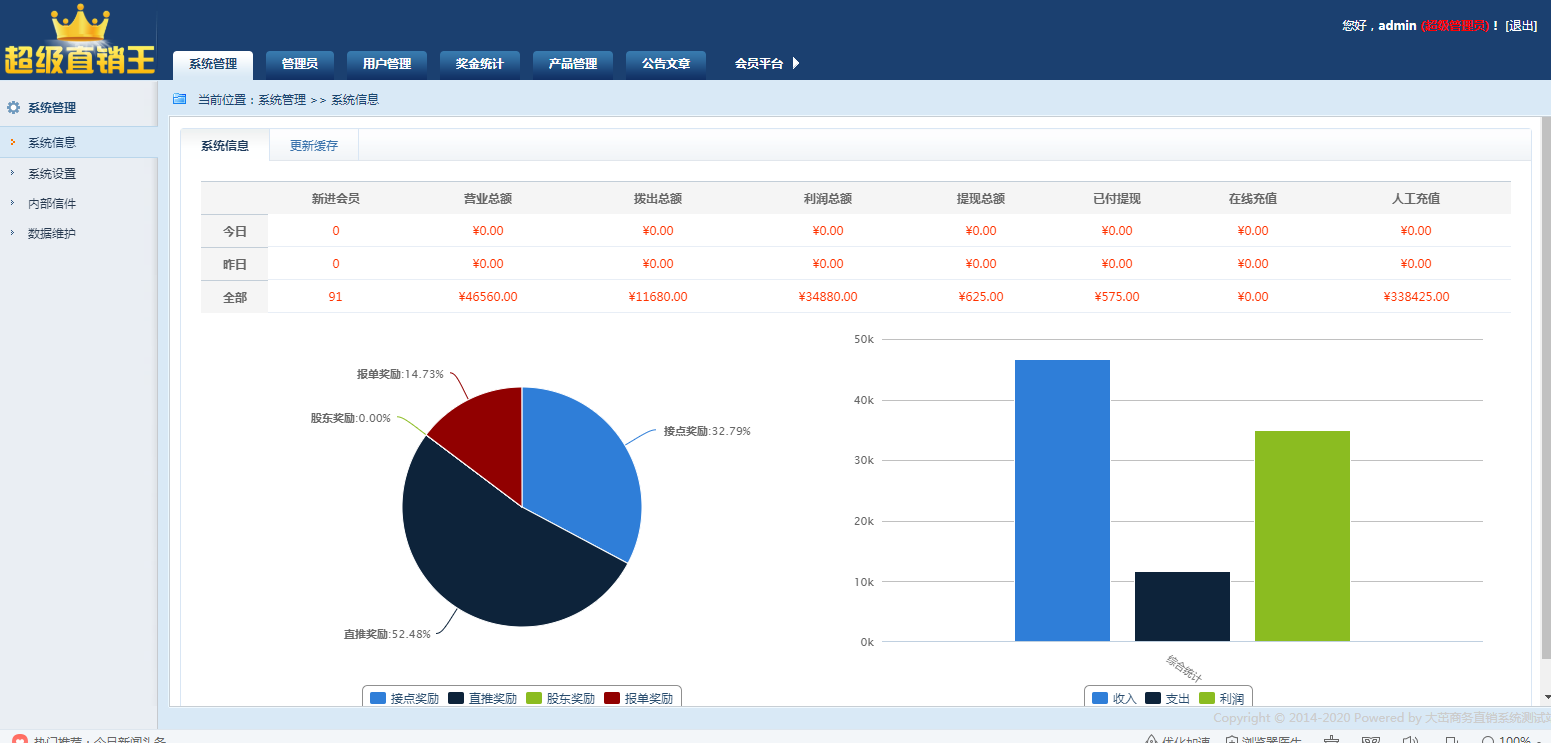Open the 奖金统计 top navigation tab
Screen dimensions: 1551x743
coord(479,64)
